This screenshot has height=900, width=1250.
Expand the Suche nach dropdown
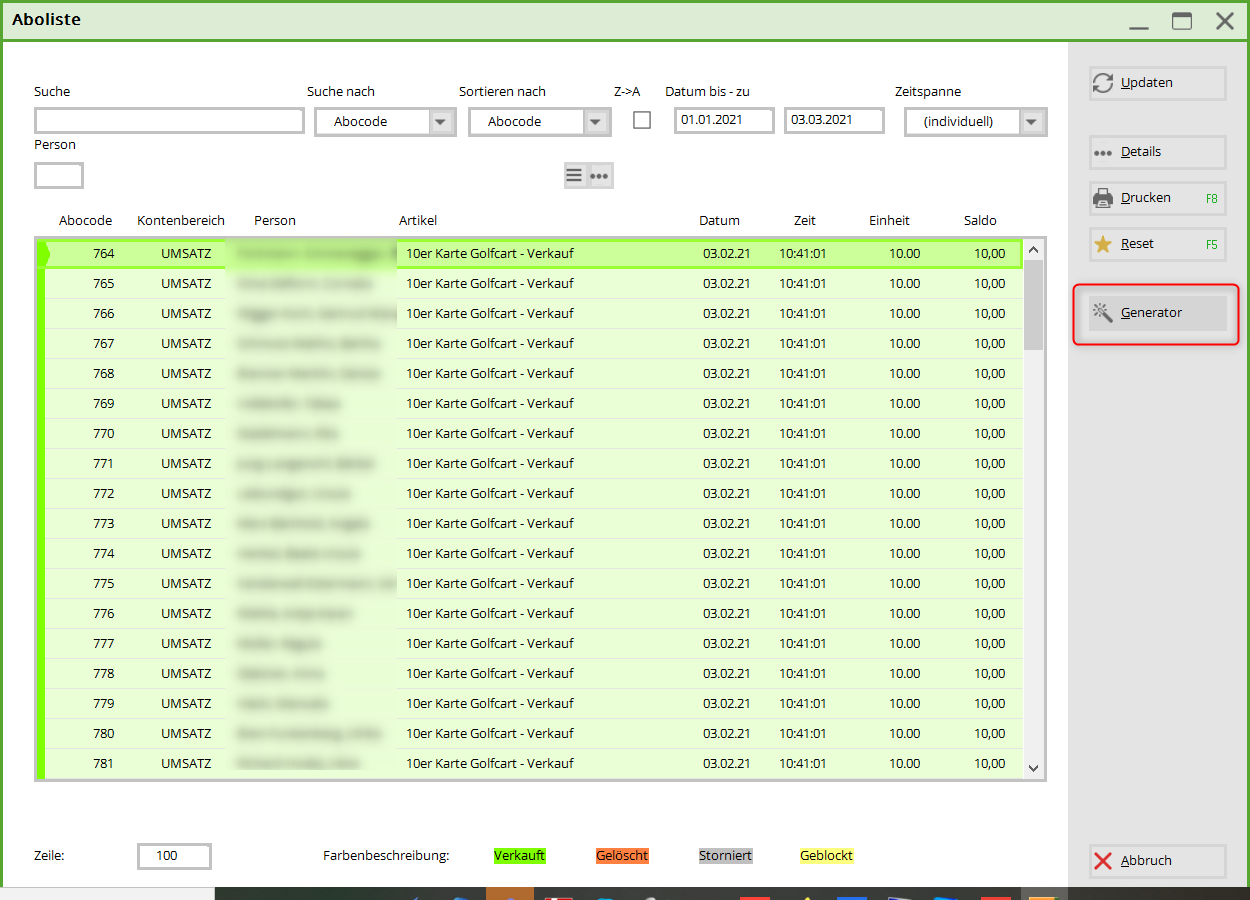click(x=442, y=122)
